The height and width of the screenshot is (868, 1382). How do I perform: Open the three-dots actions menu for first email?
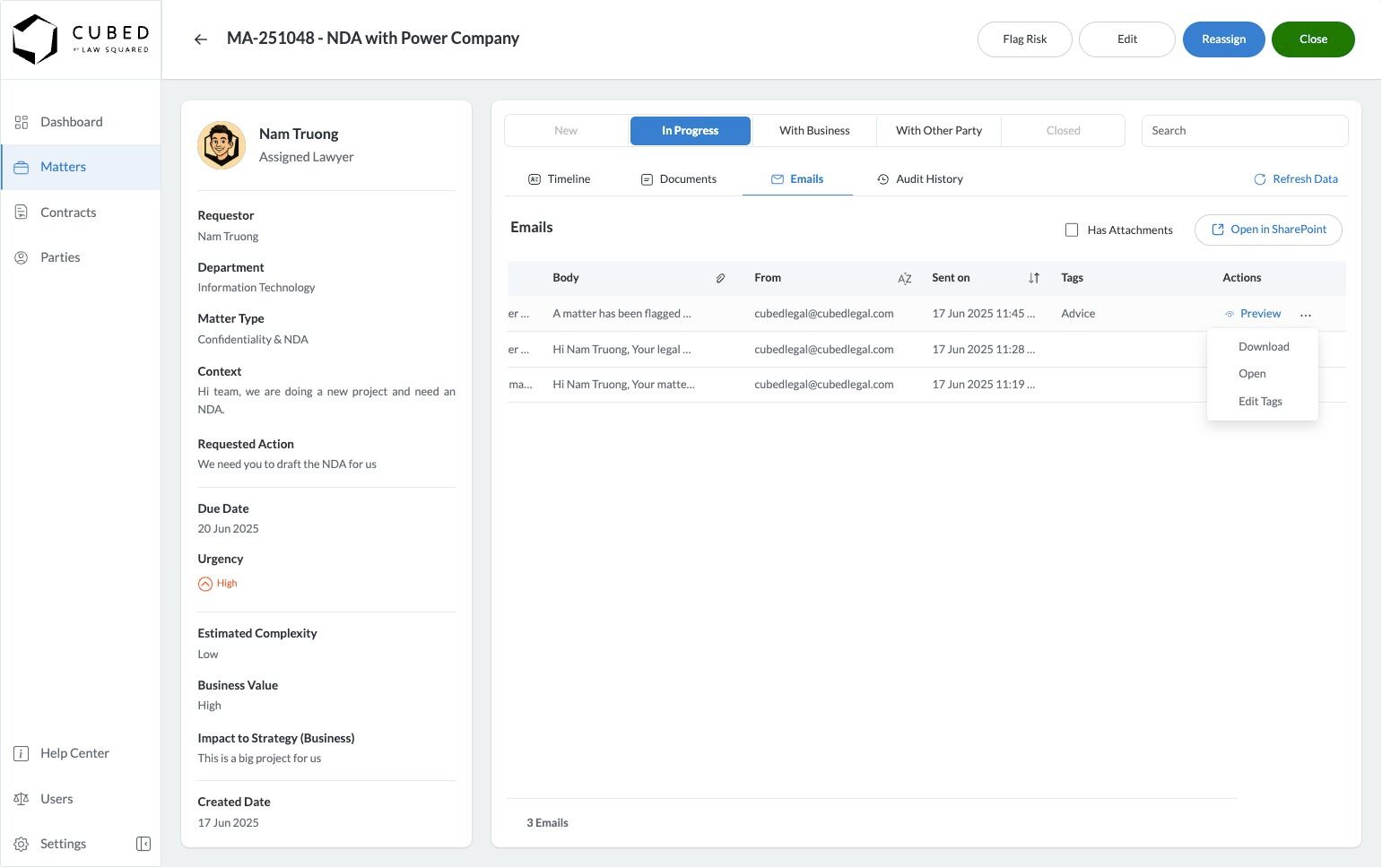coord(1306,315)
